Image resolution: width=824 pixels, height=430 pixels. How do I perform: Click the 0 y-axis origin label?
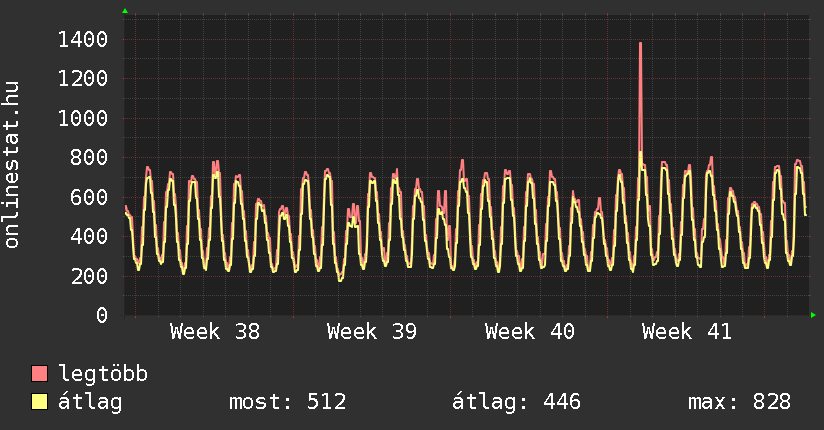101,315
